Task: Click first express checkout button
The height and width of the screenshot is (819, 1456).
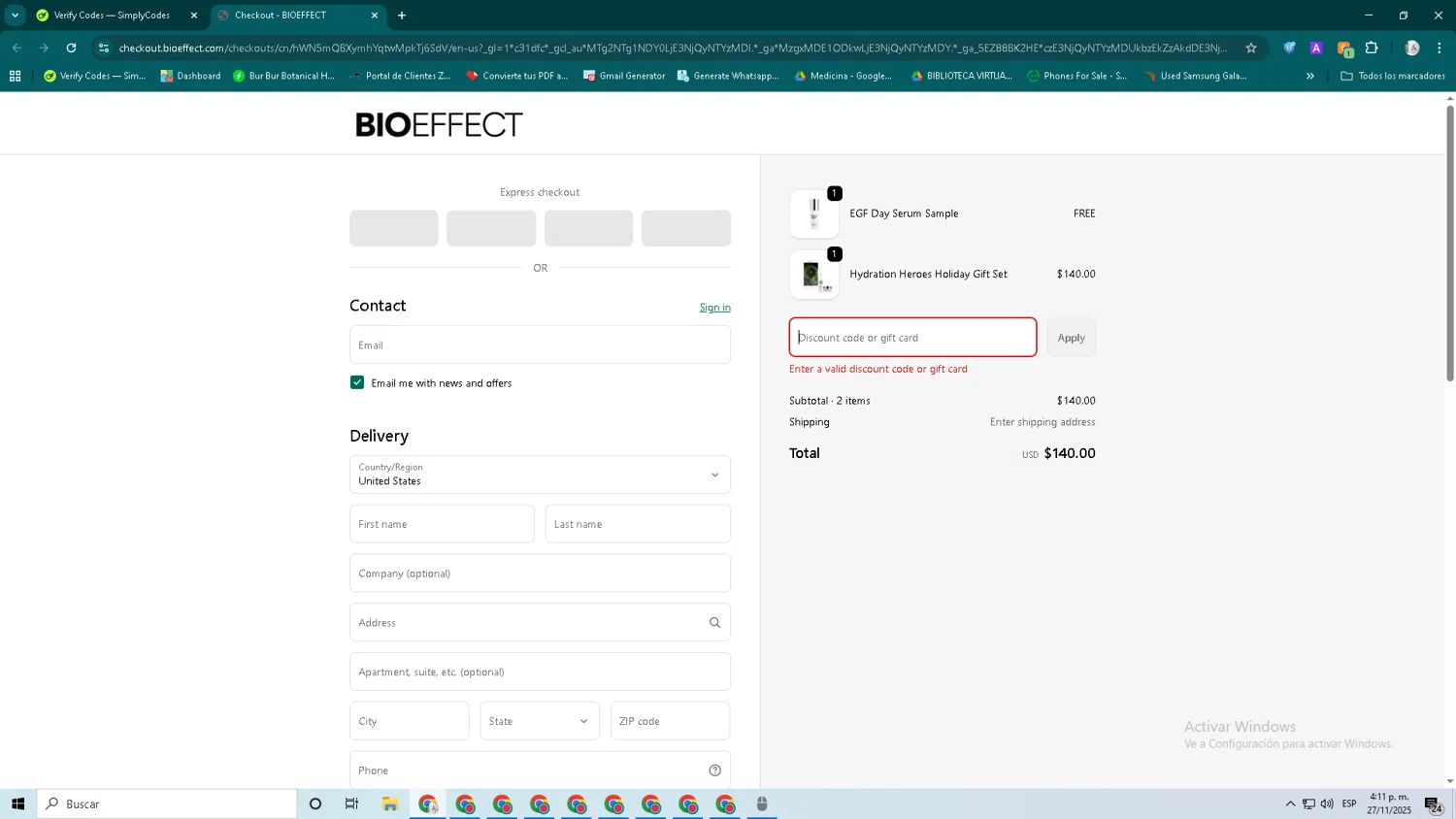Action: tap(394, 228)
